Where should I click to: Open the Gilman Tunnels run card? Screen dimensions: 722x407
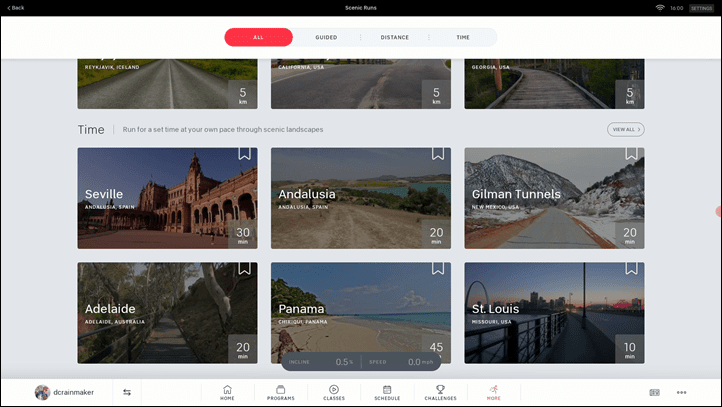554,198
